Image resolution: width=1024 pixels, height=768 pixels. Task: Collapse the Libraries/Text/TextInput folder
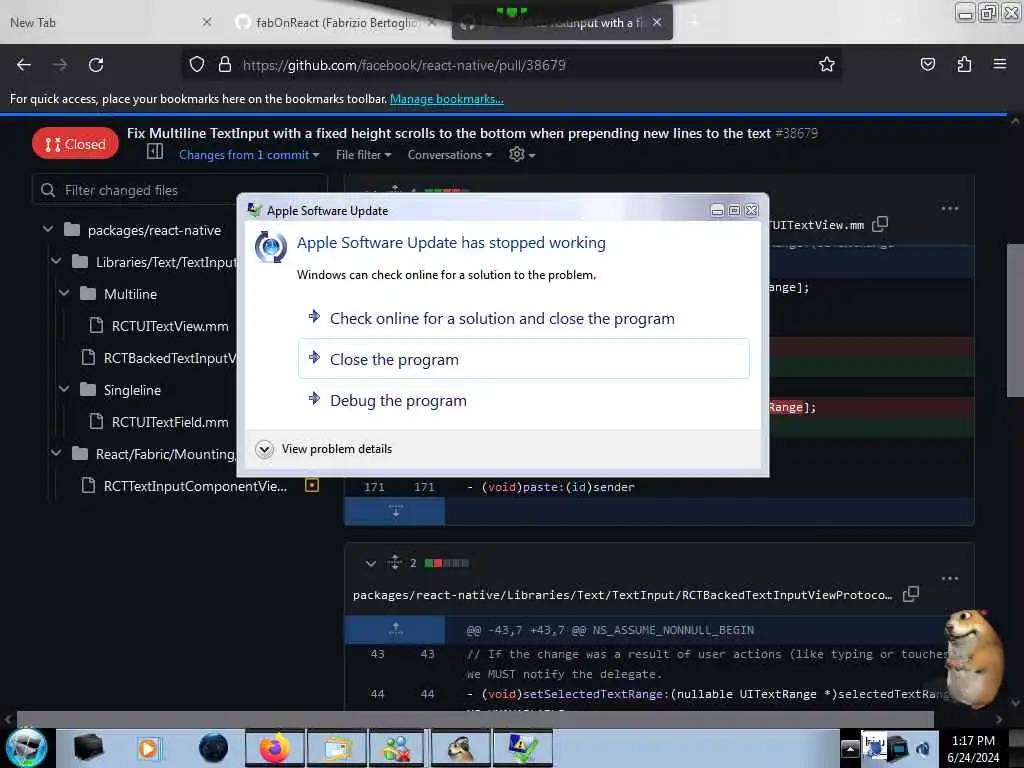pyautogui.click(x=56, y=261)
